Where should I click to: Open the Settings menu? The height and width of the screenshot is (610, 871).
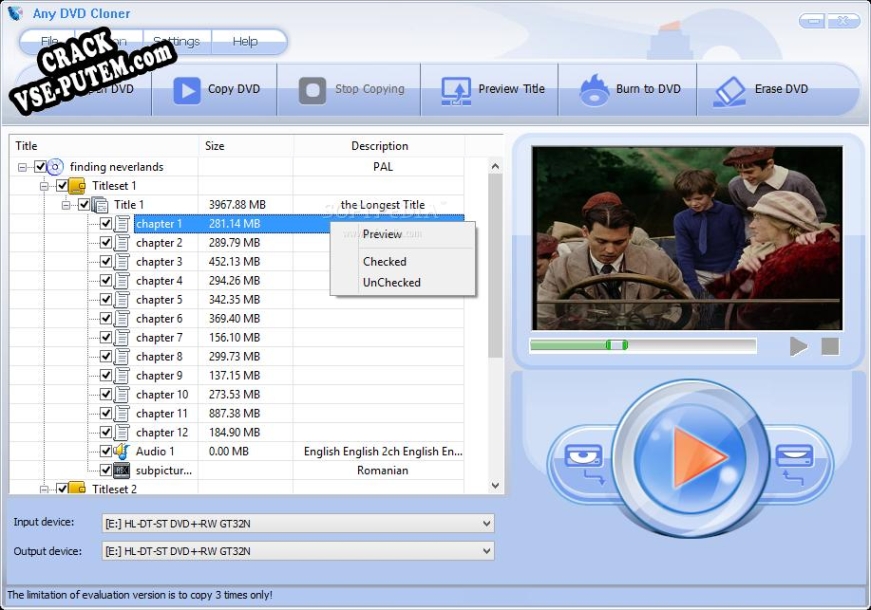[x=177, y=42]
